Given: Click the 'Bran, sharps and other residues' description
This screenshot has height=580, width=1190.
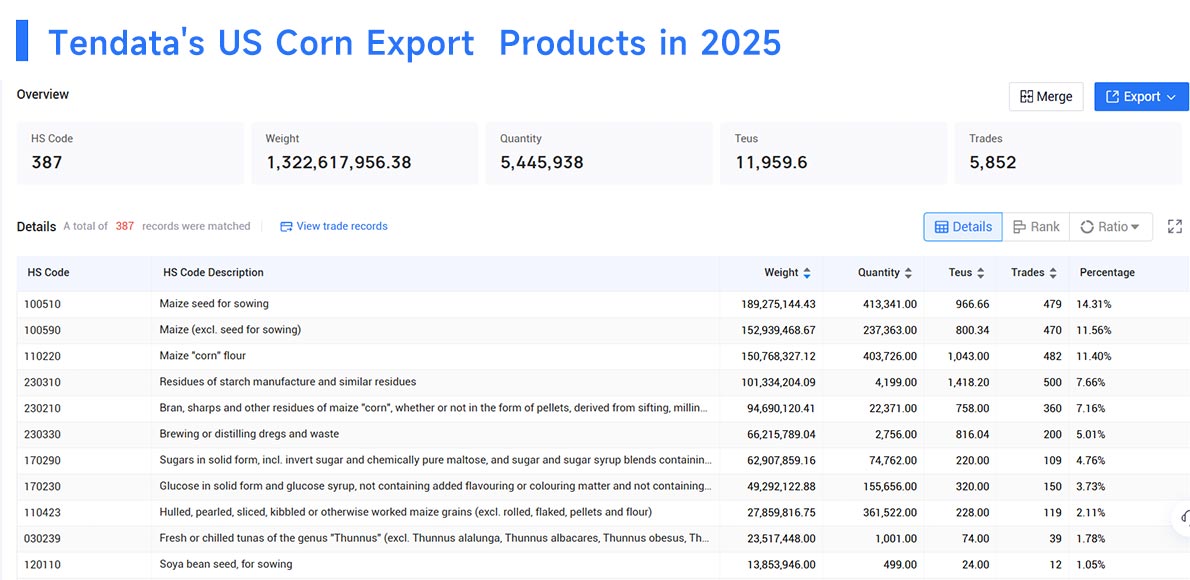Looking at the screenshot, I should (x=435, y=408).
